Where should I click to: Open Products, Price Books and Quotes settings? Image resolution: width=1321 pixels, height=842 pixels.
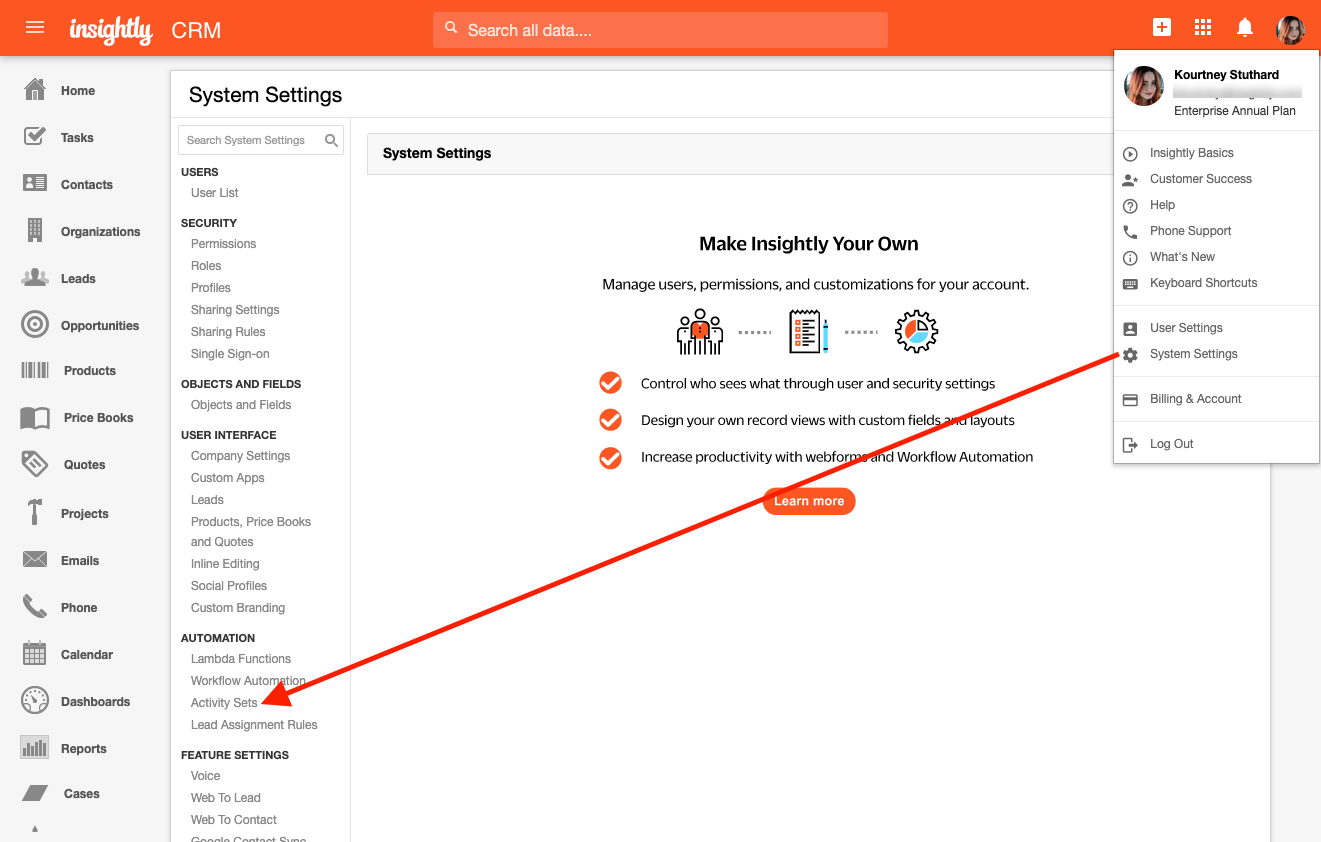(251, 532)
